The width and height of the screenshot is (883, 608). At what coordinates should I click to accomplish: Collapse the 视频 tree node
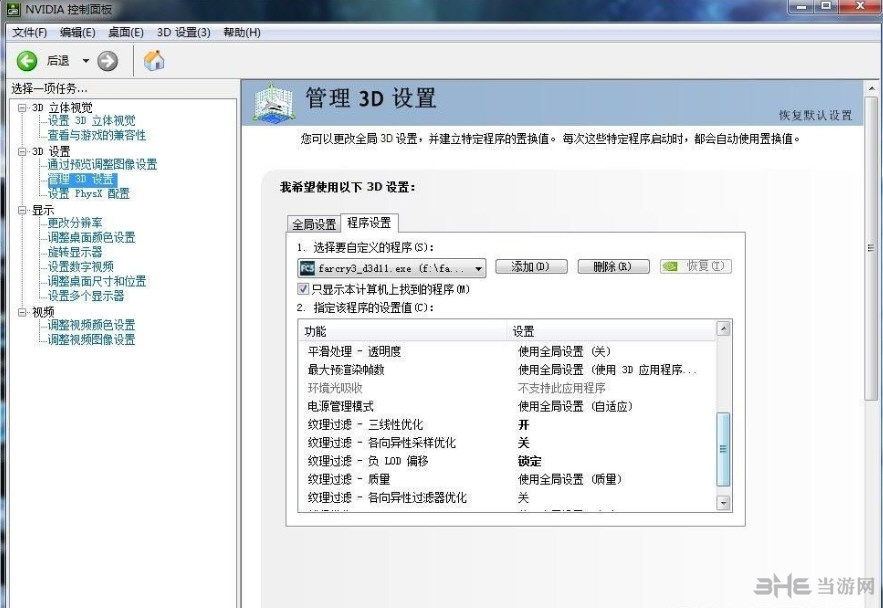(x=23, y=312)
